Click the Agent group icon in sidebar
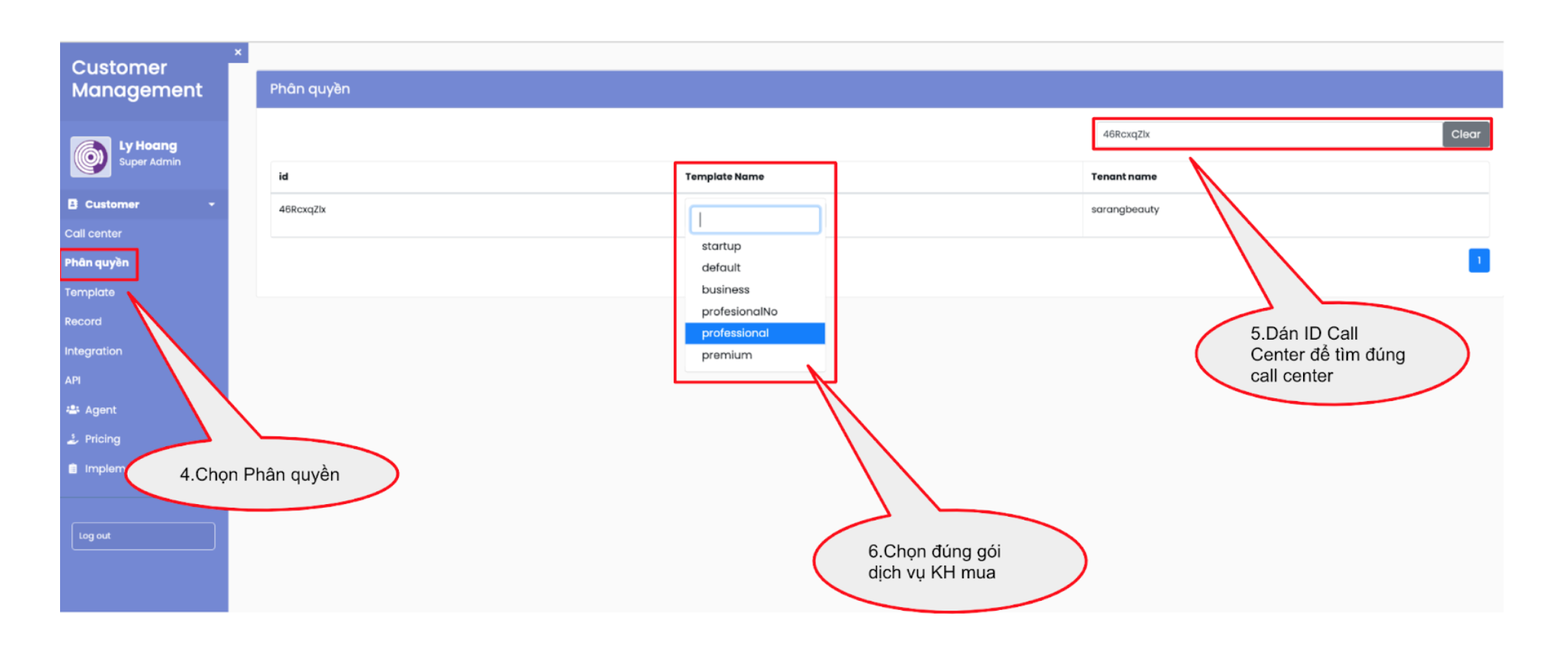This screenshot has height=658, width=1568. pos(73,410)
